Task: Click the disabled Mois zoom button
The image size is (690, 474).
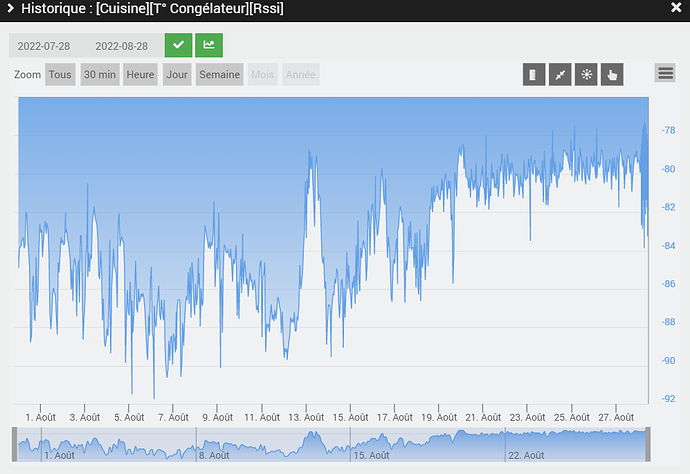Action: (263, 74)
